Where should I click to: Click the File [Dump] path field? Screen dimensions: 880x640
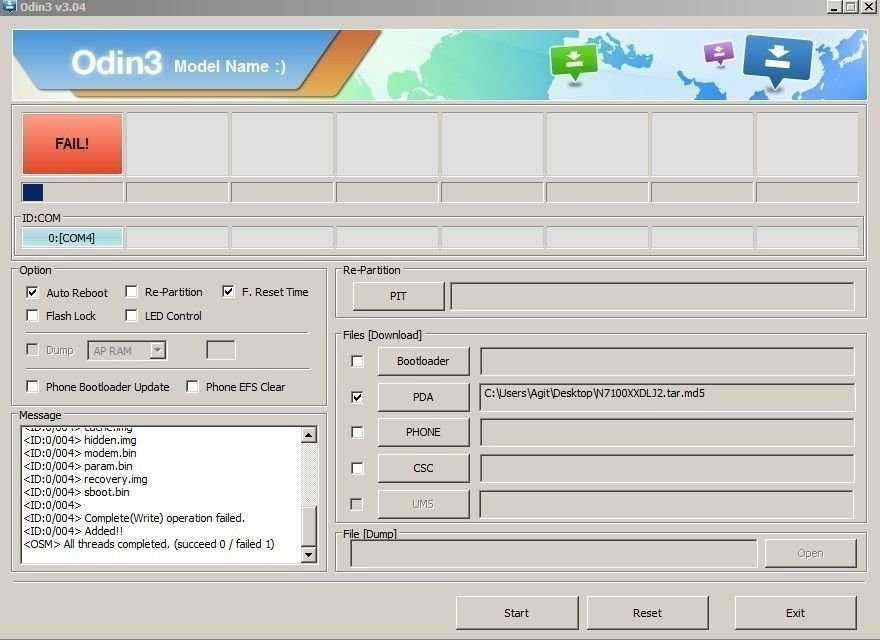(x=553, y=554)
